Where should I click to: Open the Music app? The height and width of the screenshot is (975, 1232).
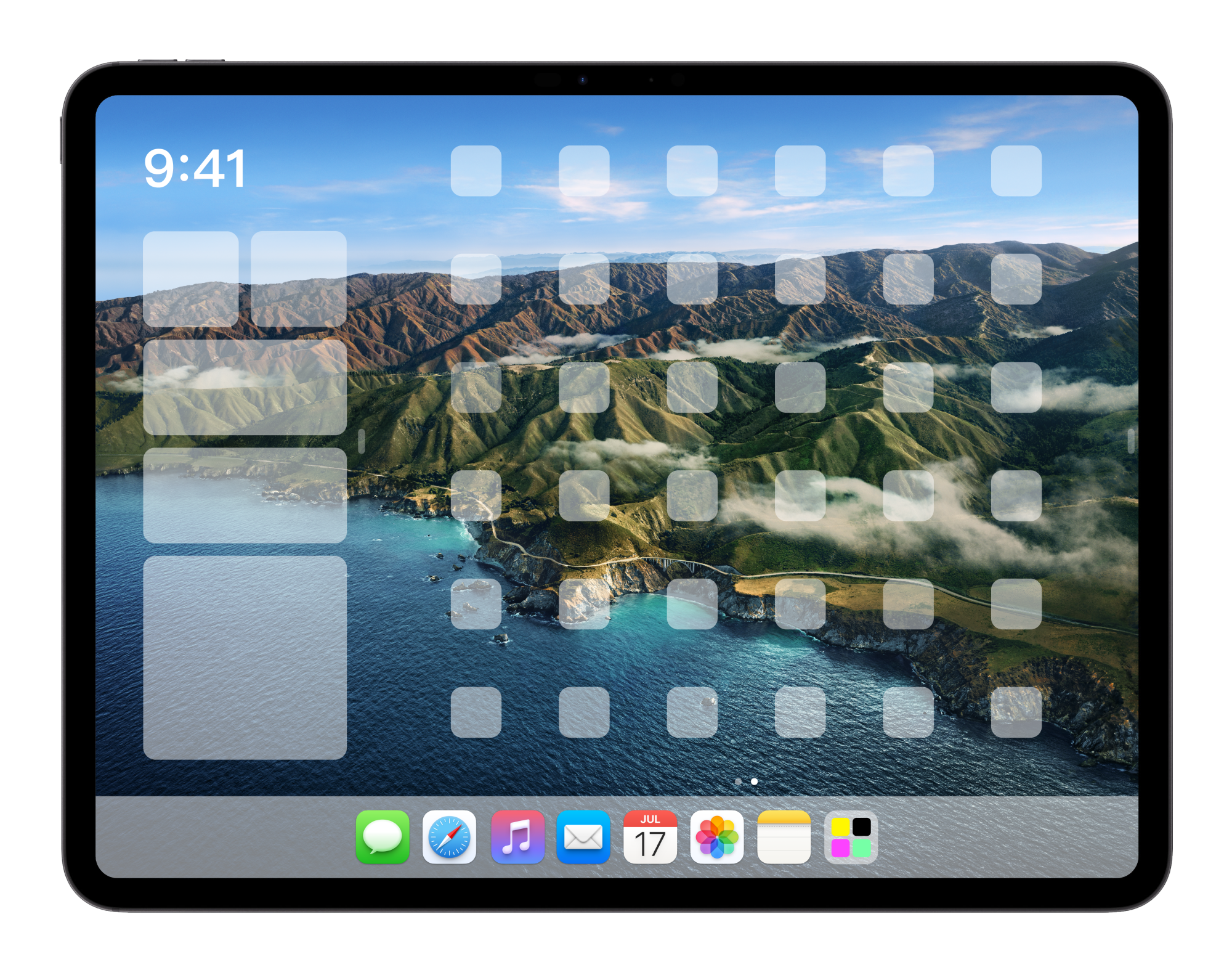[517, 836]
